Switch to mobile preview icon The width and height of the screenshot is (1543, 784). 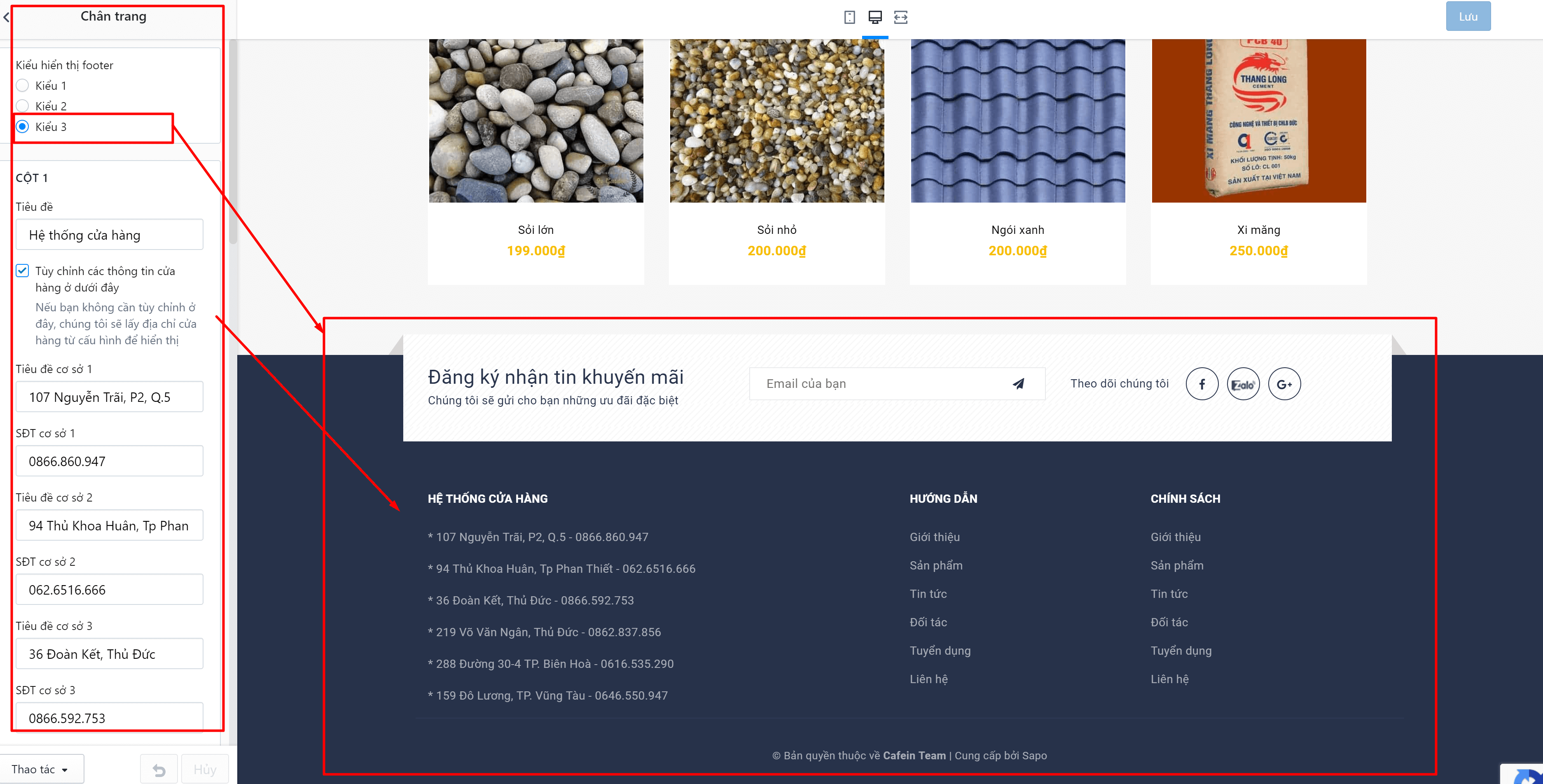pos(849,17)
